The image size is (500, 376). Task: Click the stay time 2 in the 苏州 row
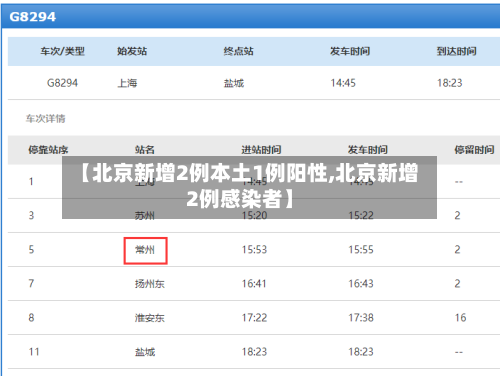[457, 215]
